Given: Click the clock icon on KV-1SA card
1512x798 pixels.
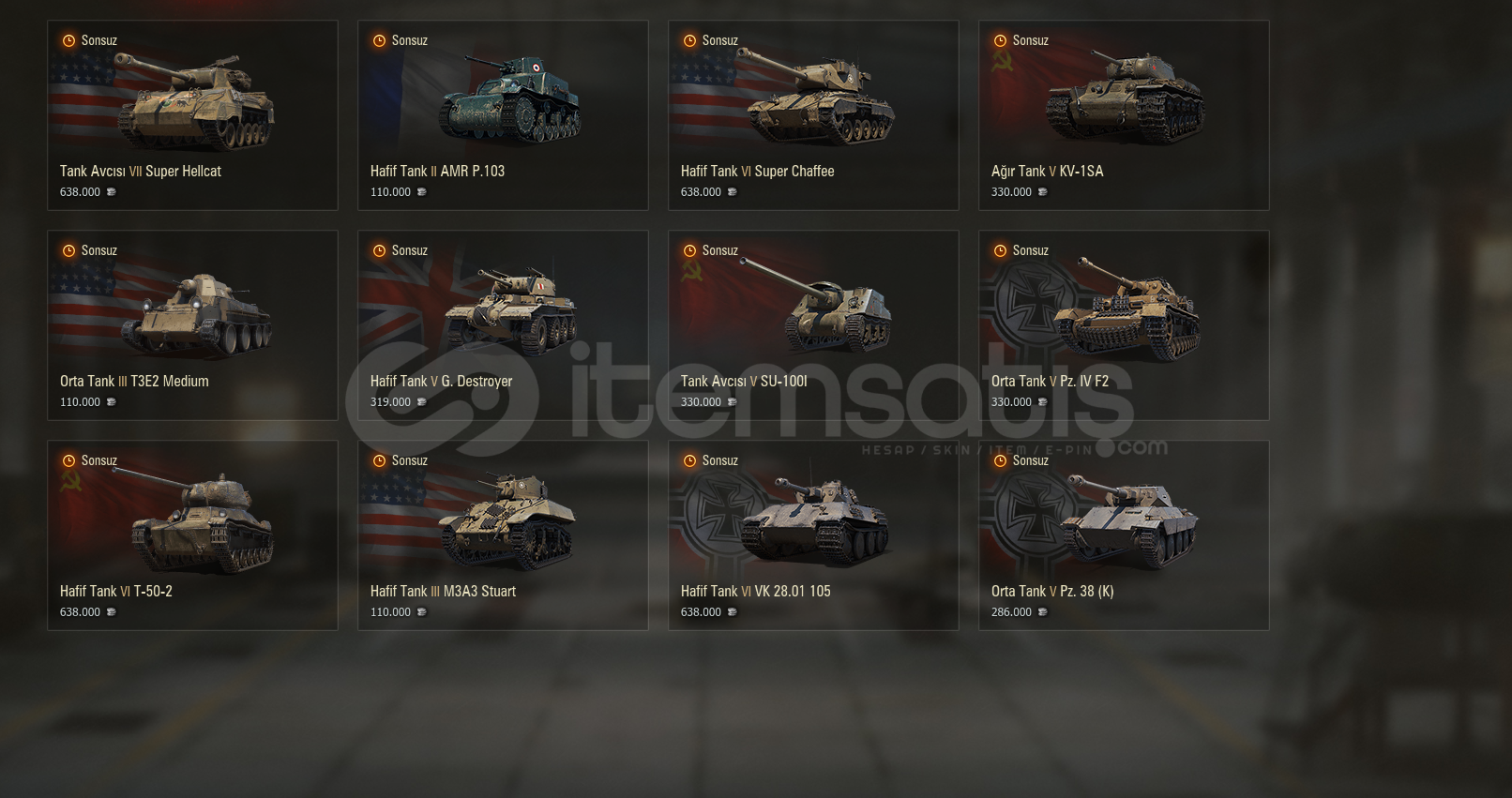Looking at the screenshot, I should tap(1000, 40).
